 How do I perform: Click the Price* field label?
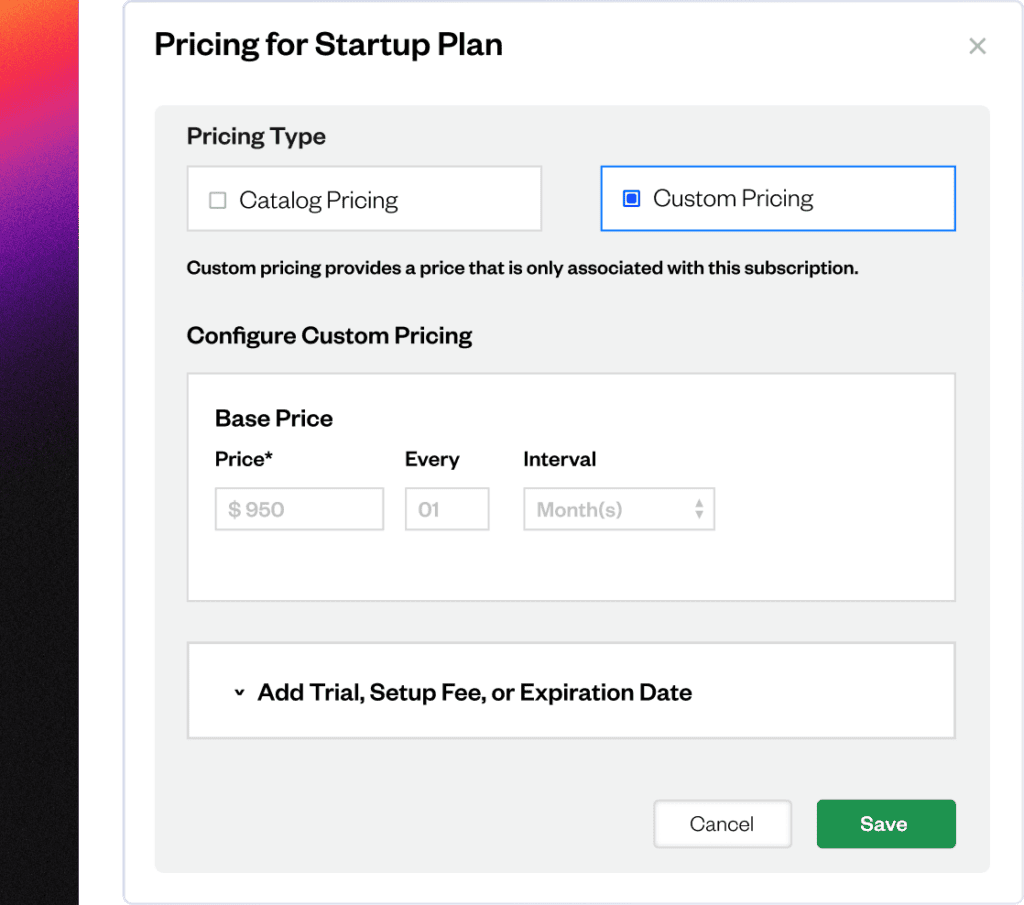click(244, 459)
